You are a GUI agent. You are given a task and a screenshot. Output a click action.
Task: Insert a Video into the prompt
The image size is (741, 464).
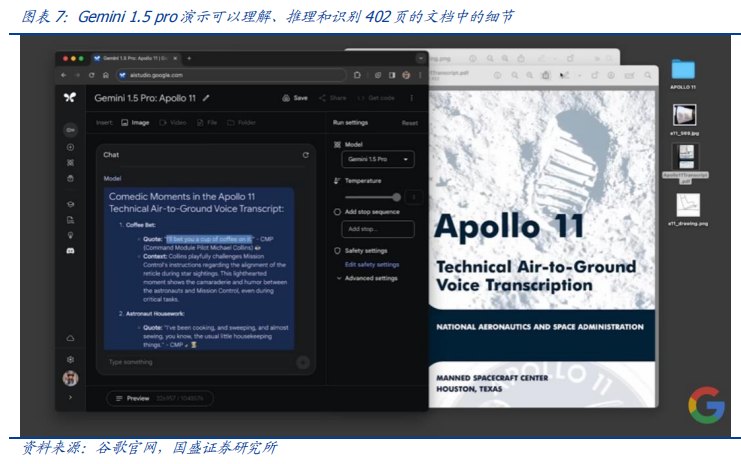[173, 122]
